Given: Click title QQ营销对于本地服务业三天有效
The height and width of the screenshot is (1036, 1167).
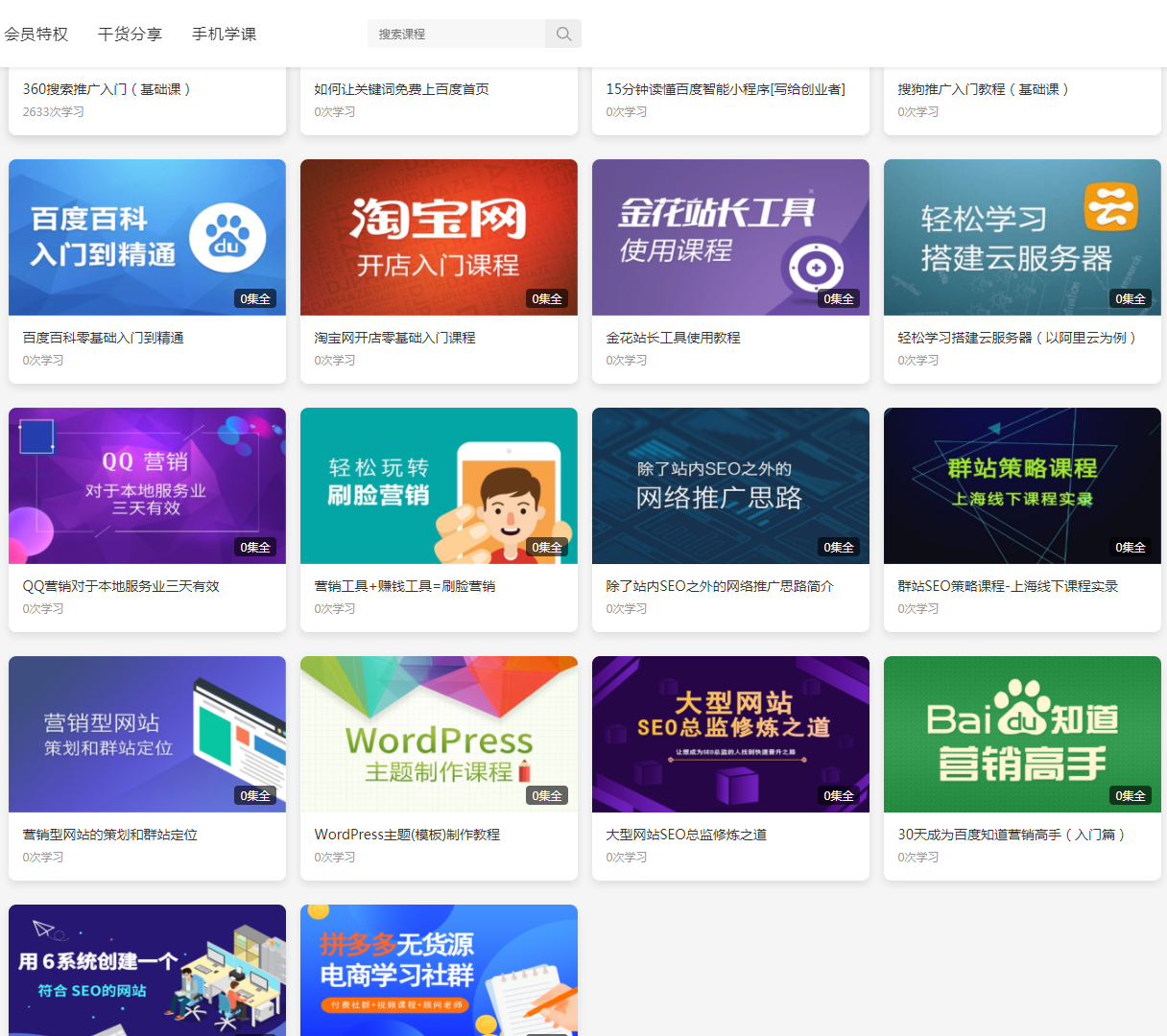Looking at the screenshot, I should [x=121, y=586].
